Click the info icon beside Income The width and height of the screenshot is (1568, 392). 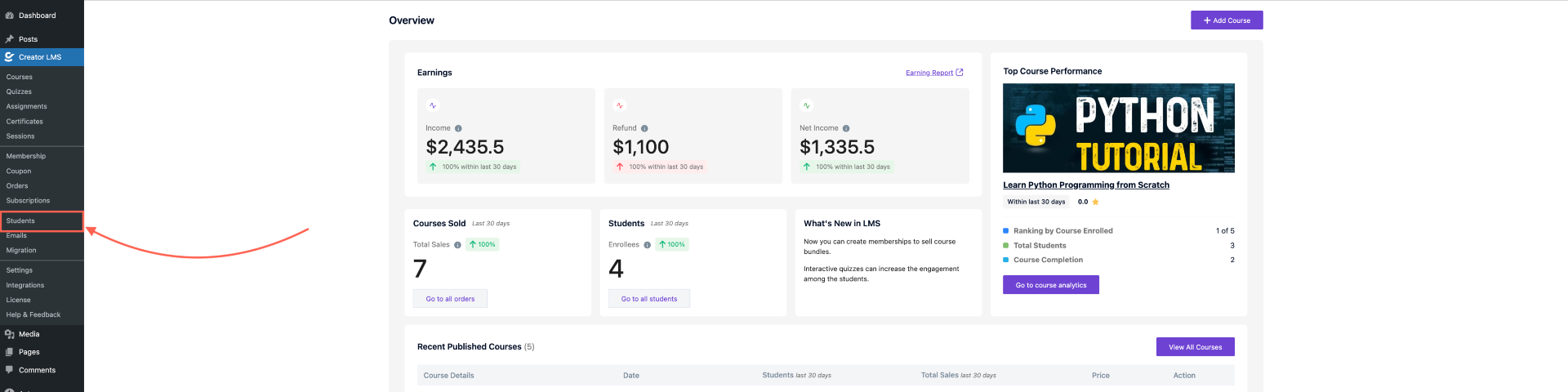tap(458, 128)
